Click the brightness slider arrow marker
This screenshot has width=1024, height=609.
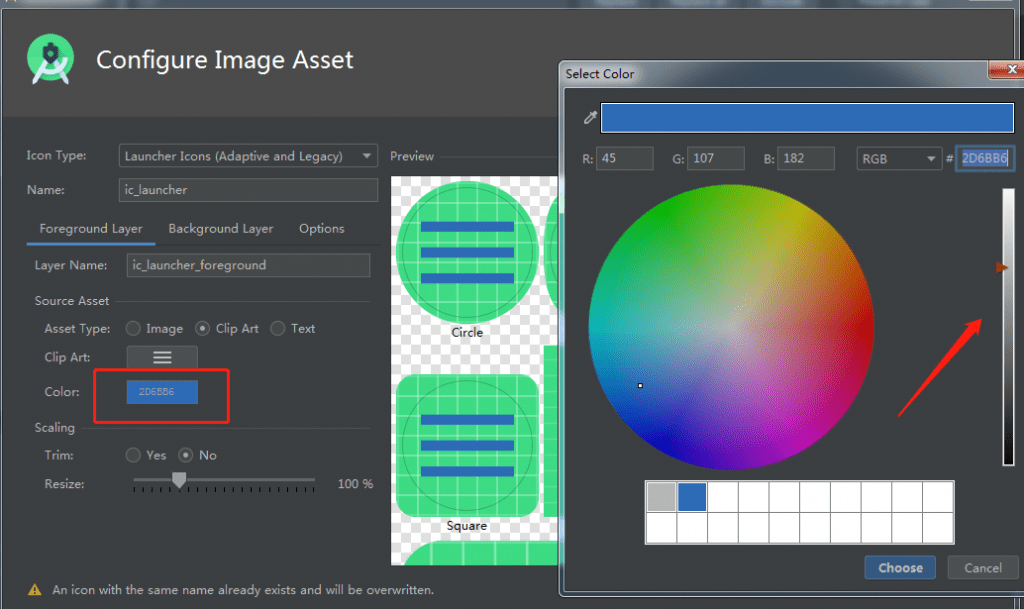[x=1001, y=268]
